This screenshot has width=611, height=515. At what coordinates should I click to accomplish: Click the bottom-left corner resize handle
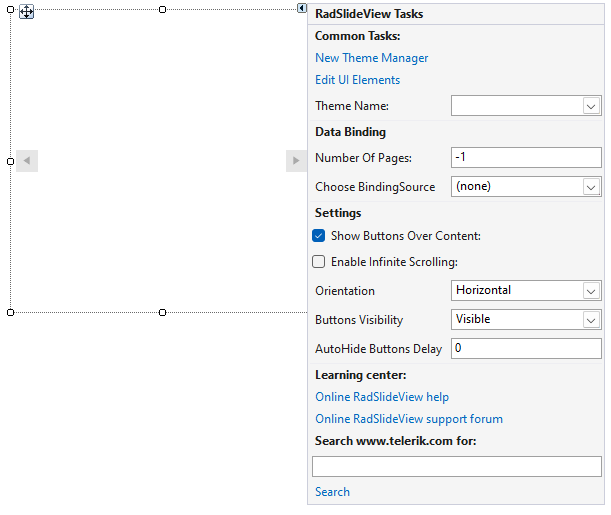(11, 312)
